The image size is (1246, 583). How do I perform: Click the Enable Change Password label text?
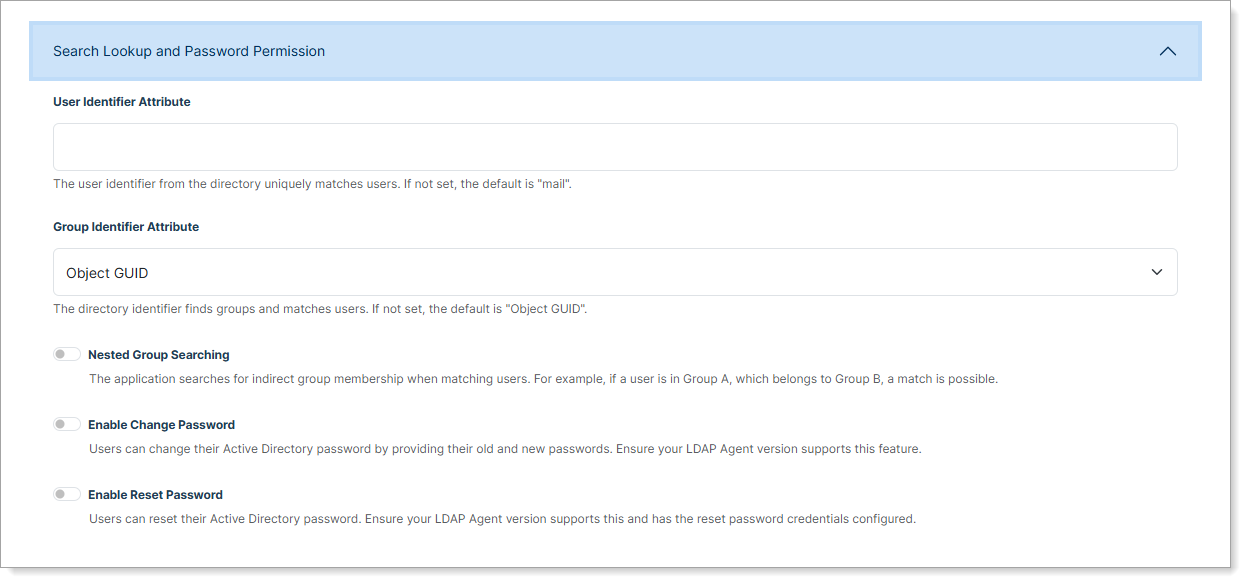pyautogui.click(x=162, y=425)
